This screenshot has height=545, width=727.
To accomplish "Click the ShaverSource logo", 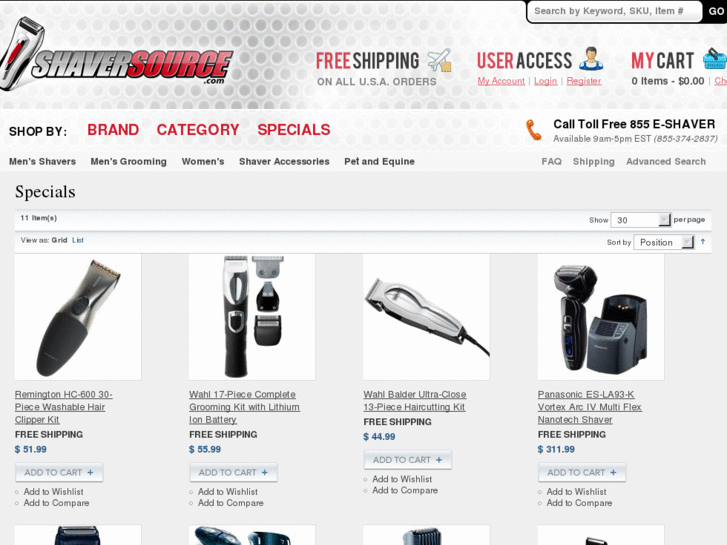I will (x=116, y=54).
